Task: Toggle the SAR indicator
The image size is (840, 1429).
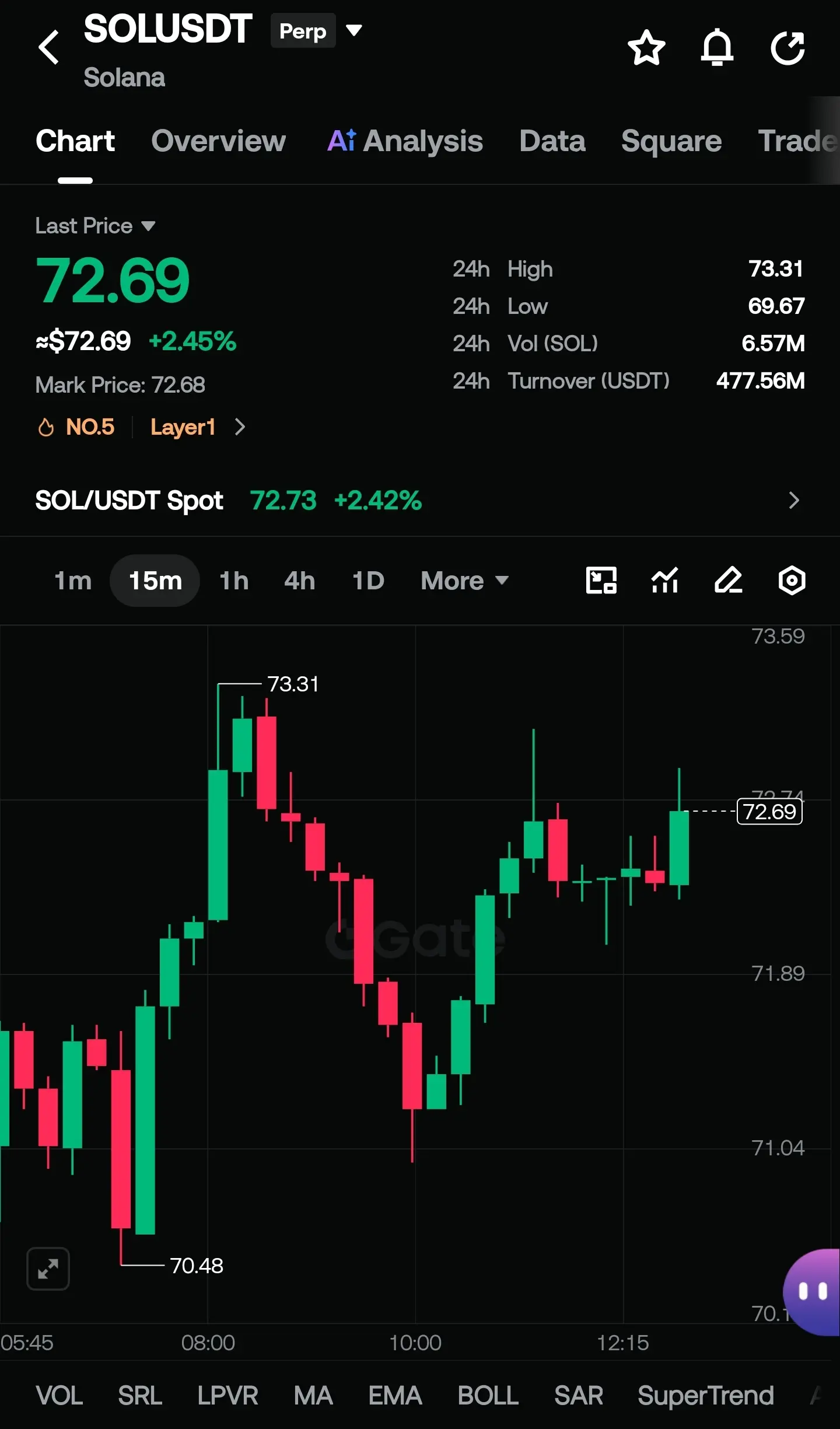Action: [579, 1396]
